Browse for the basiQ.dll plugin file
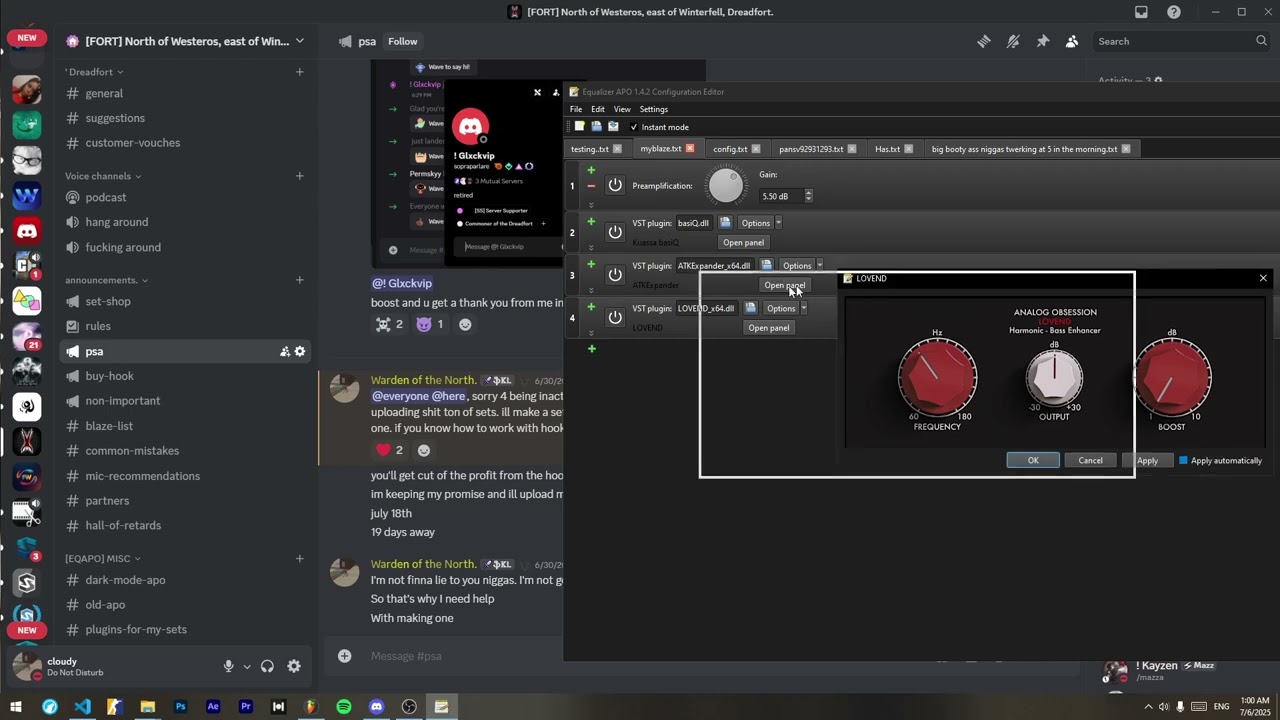Viewport: 1280px width, 720px height. [x=725, y=223]
